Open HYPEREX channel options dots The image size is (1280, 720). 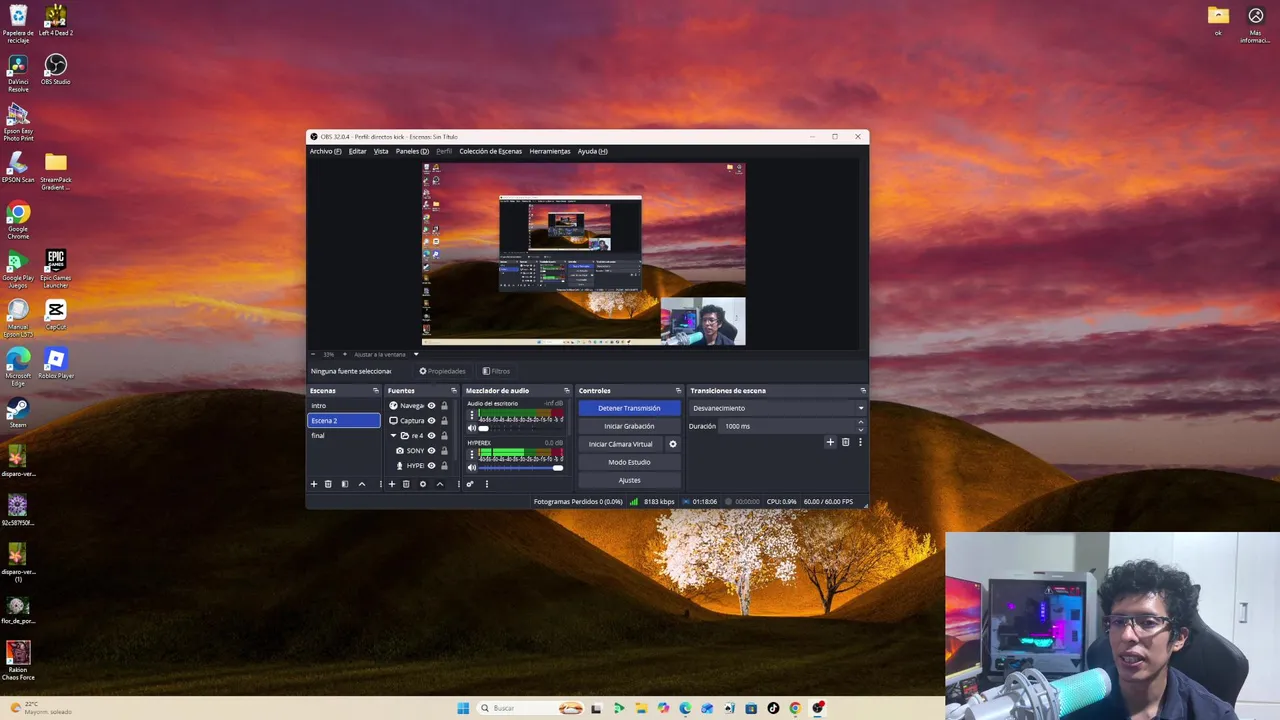pyautogui.click(x=472, y=456)
